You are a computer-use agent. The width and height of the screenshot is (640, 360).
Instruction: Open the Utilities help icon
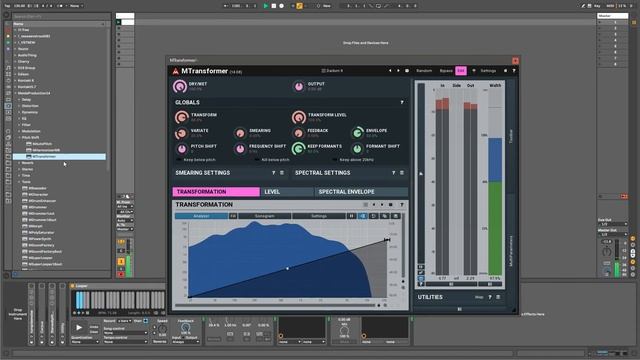(490, 297)
